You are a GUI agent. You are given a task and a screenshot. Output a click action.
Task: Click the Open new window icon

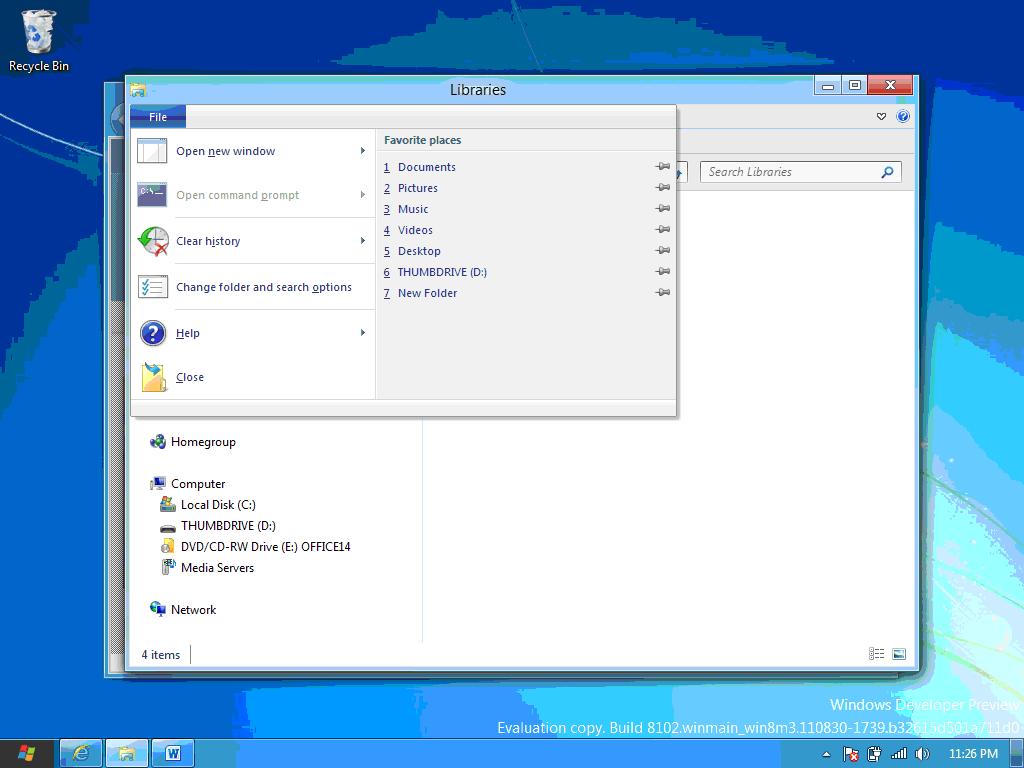(153, 151)
